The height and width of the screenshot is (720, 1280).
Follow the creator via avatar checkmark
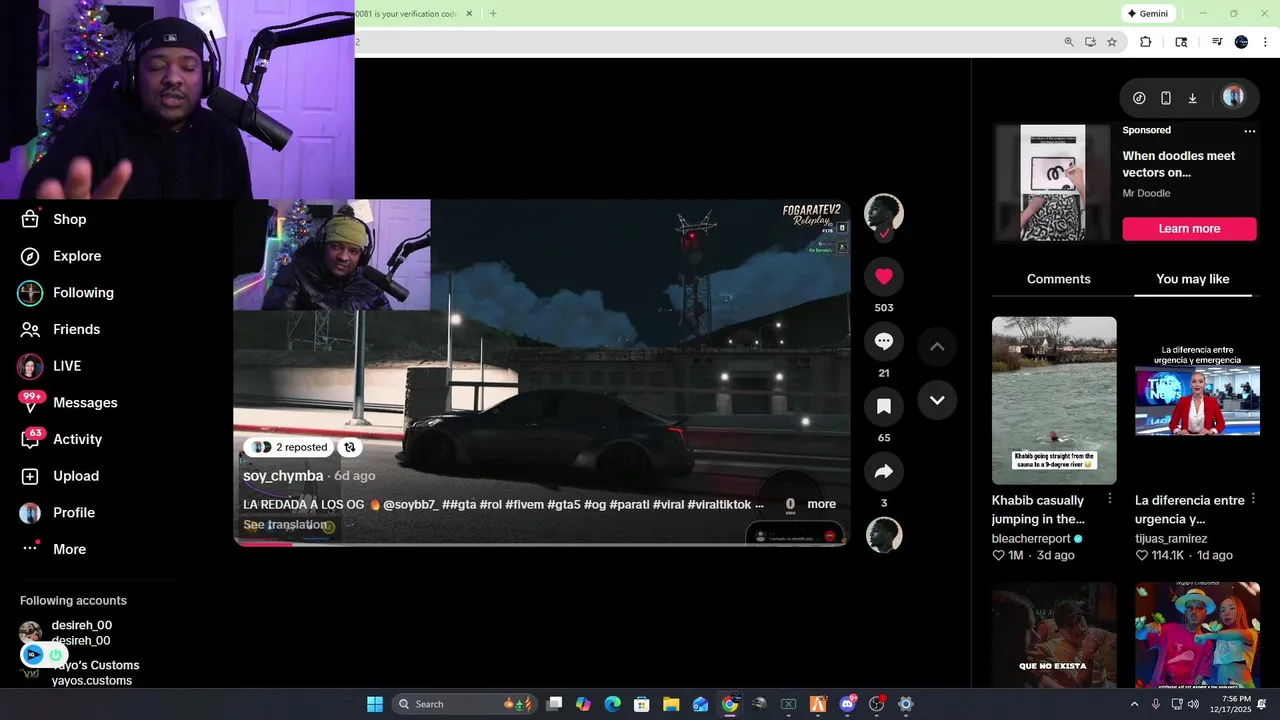[x=884, y=233]
